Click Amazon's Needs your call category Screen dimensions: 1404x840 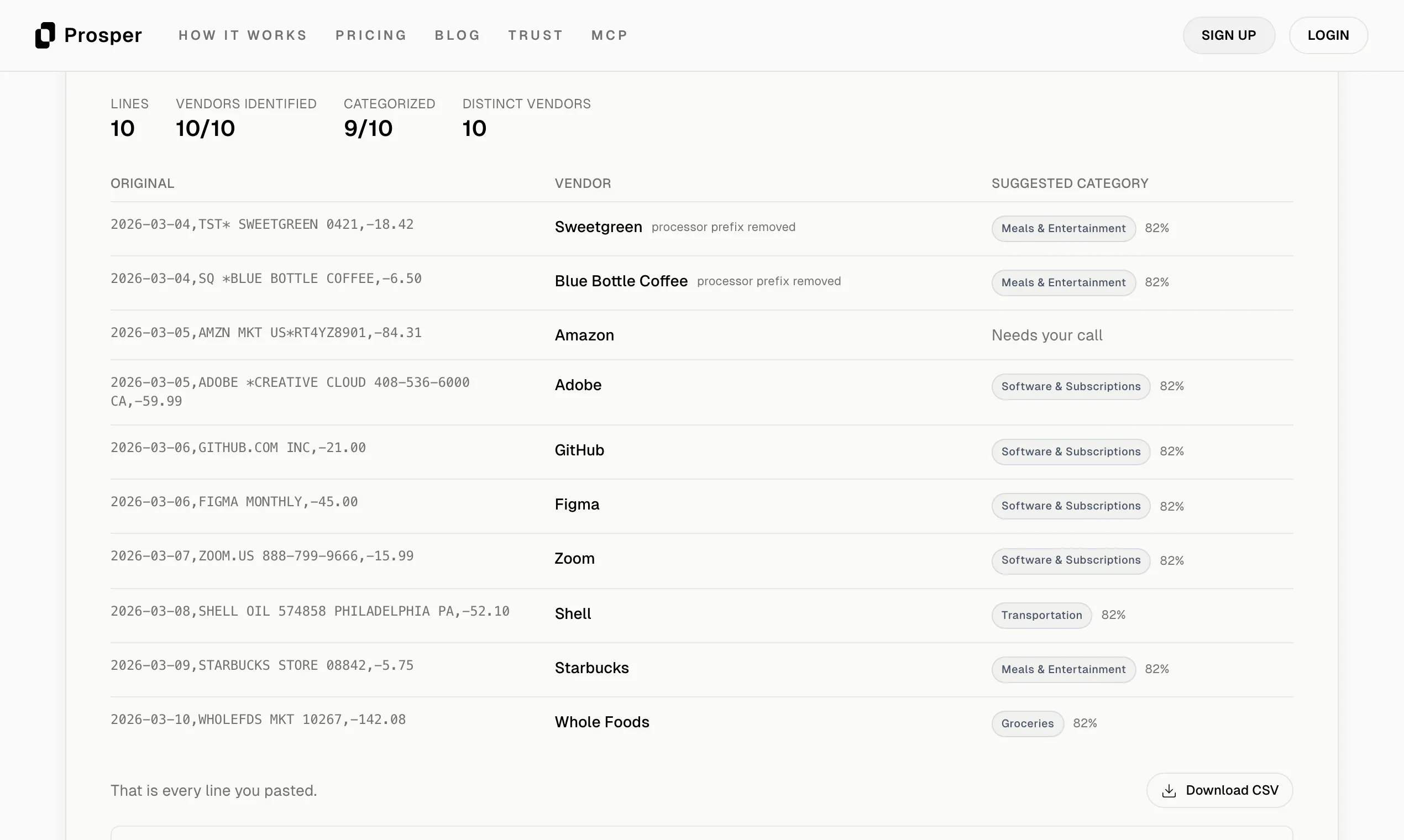pos(1047,335)
